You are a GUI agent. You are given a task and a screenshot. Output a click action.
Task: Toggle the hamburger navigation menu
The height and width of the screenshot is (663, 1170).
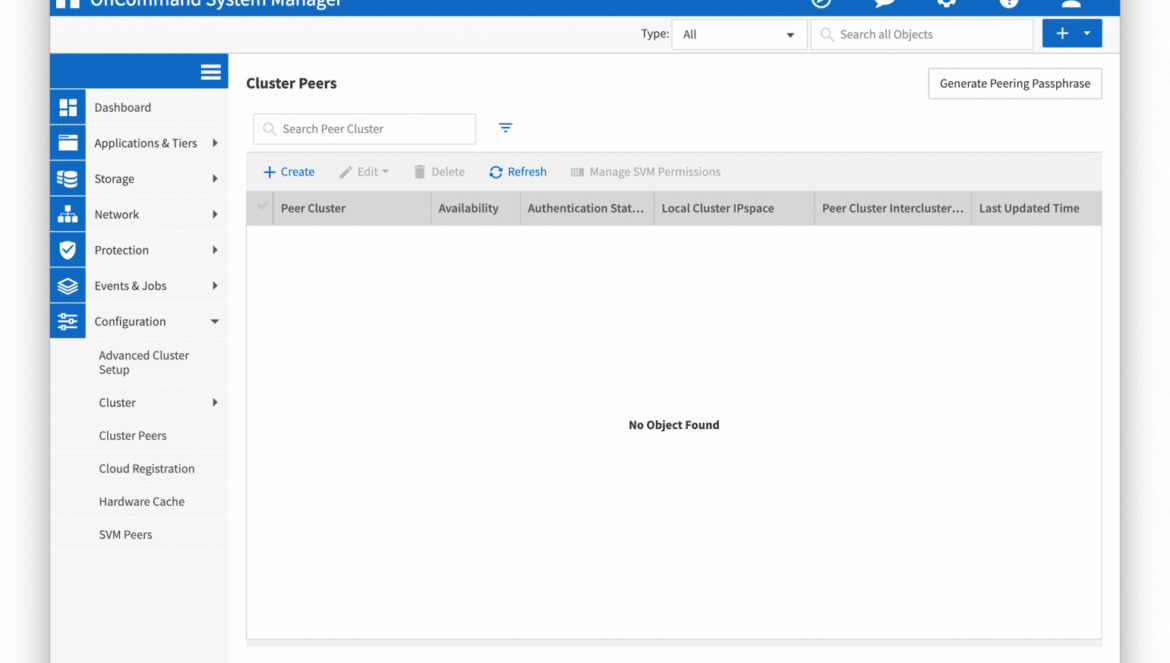coord(210,72)
